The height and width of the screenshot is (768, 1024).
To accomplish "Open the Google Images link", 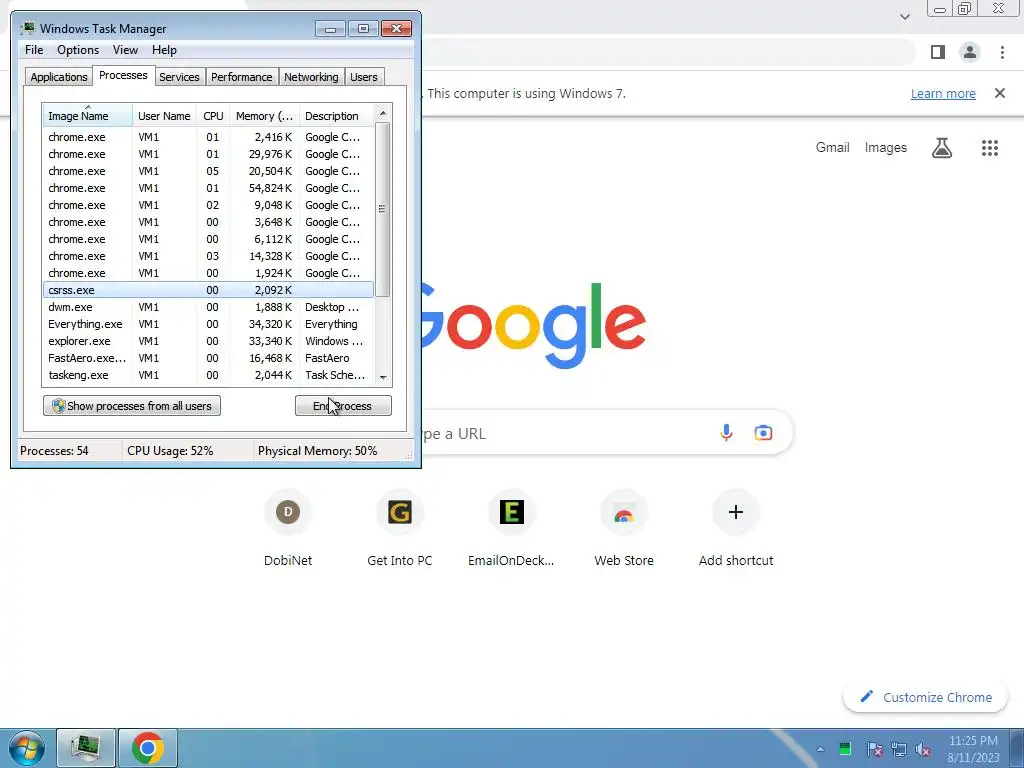I will coord(886,148).
